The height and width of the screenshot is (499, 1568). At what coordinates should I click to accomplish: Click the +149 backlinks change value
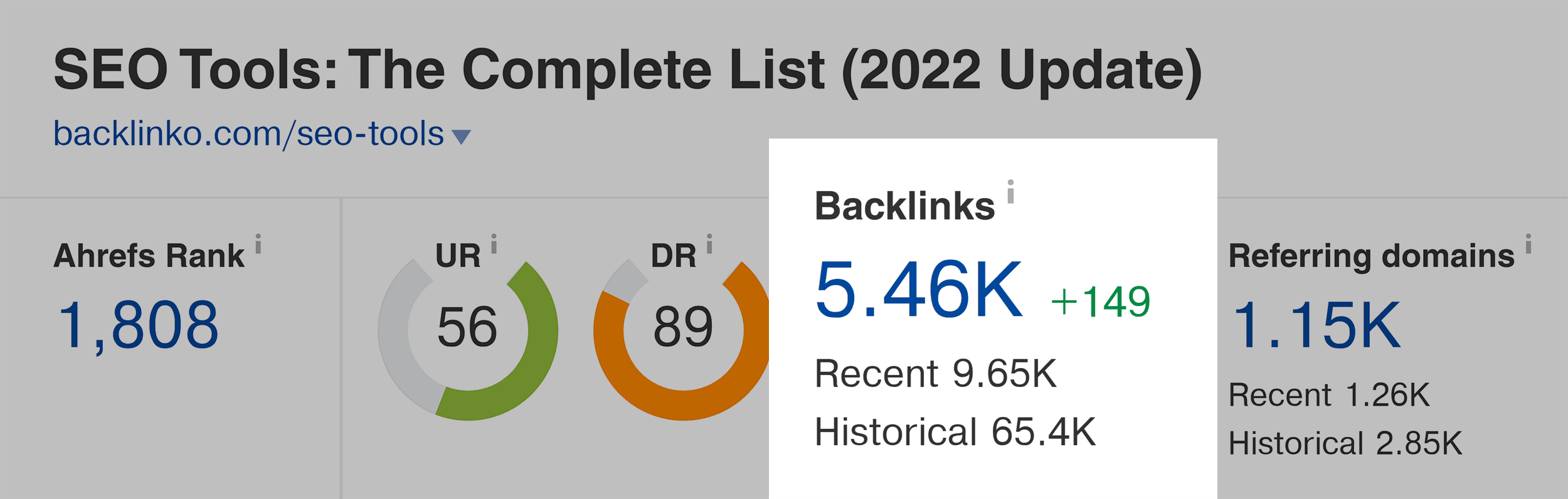tap(1101, 302)
